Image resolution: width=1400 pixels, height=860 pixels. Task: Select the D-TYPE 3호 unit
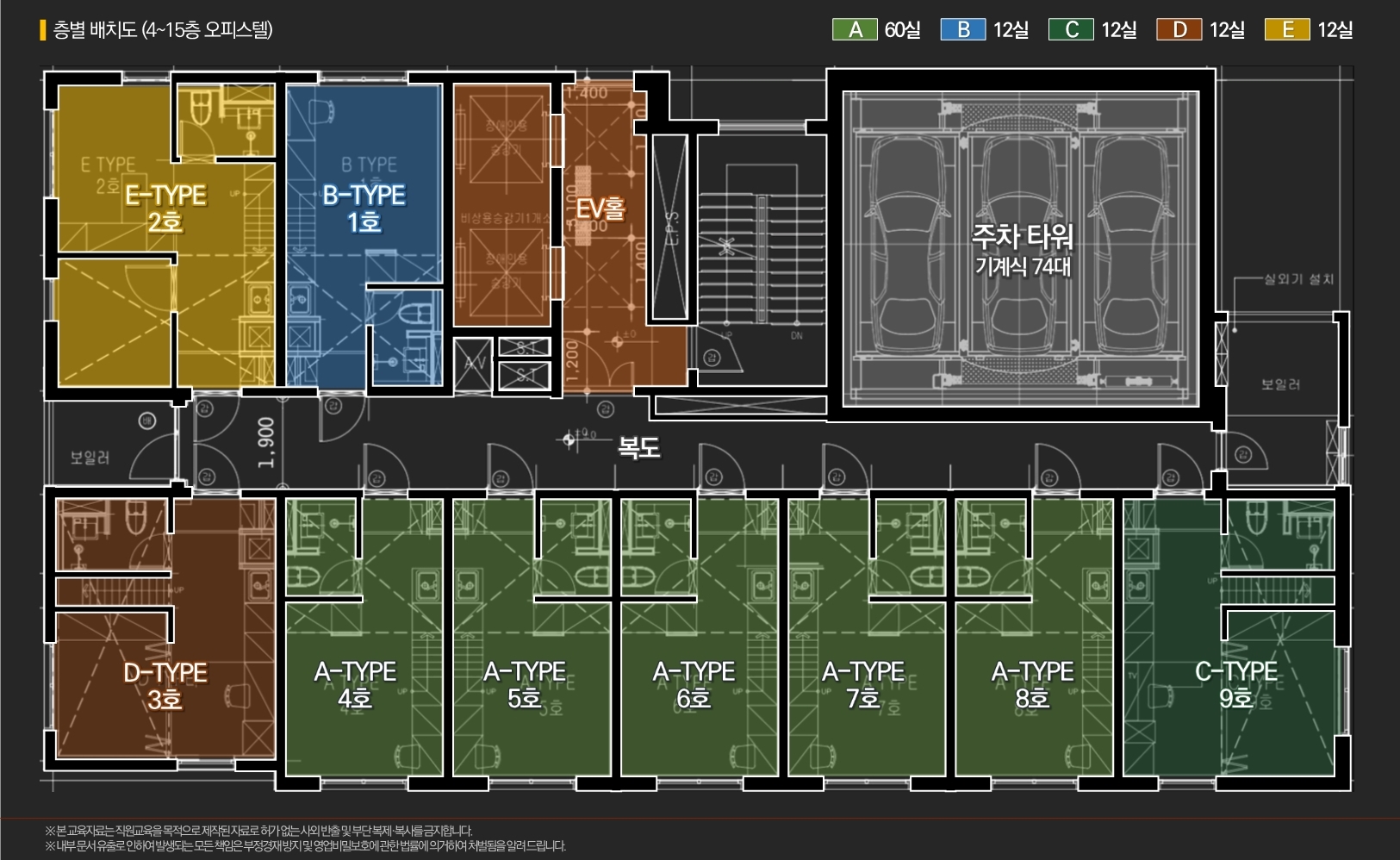coord(165,685)
